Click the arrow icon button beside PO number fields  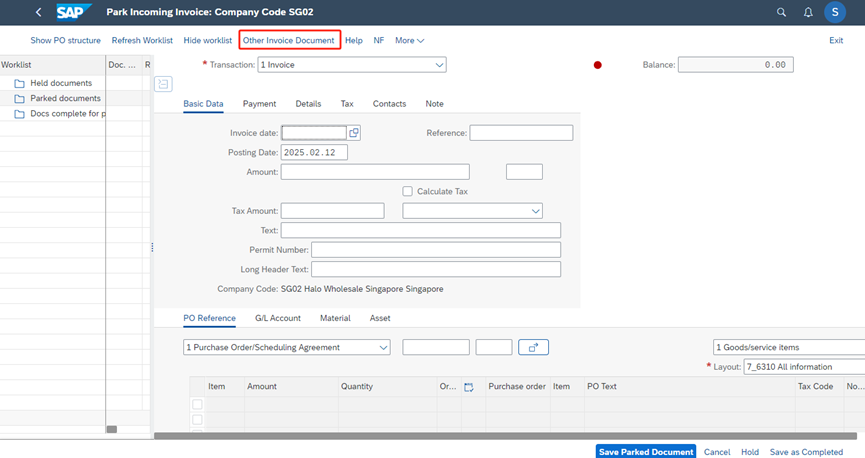533,347
